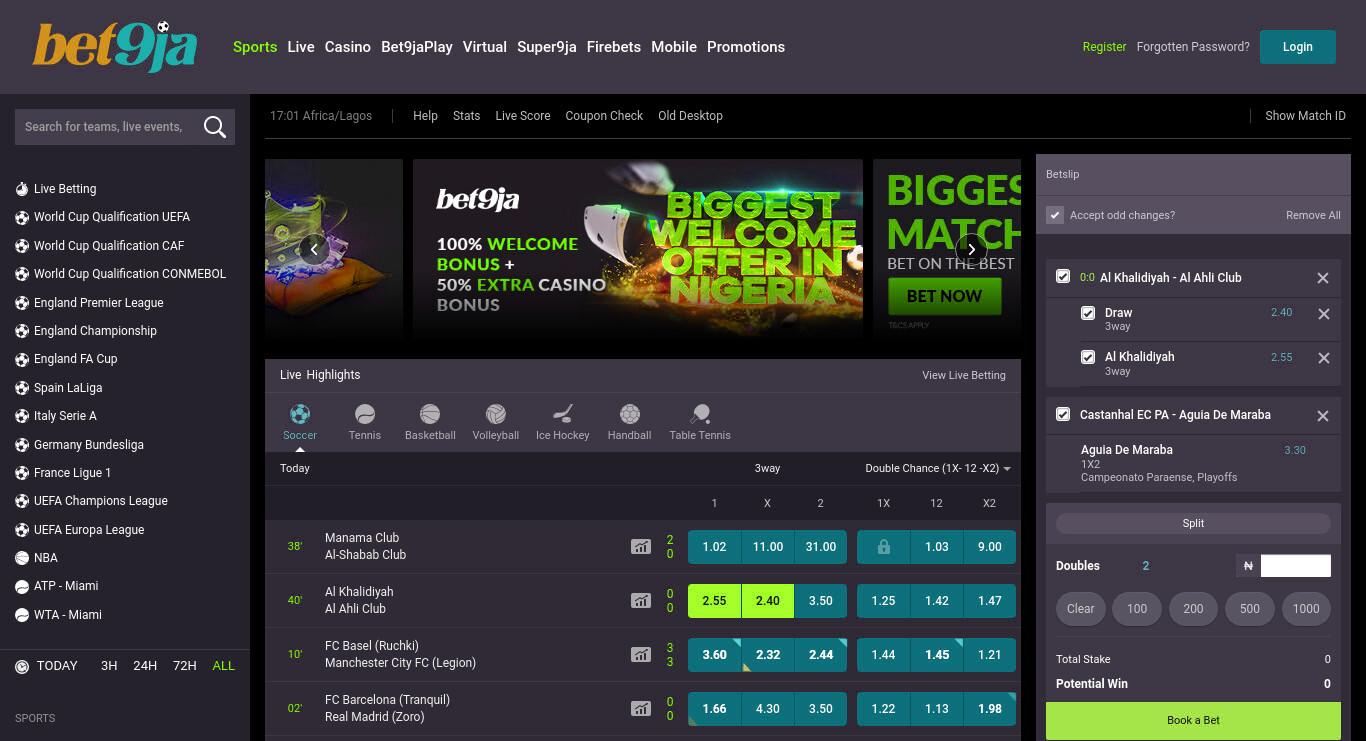Toggle Castanhal EC PA event checkbox
Screen dimensions: 1366x741
pos(1063,414)
